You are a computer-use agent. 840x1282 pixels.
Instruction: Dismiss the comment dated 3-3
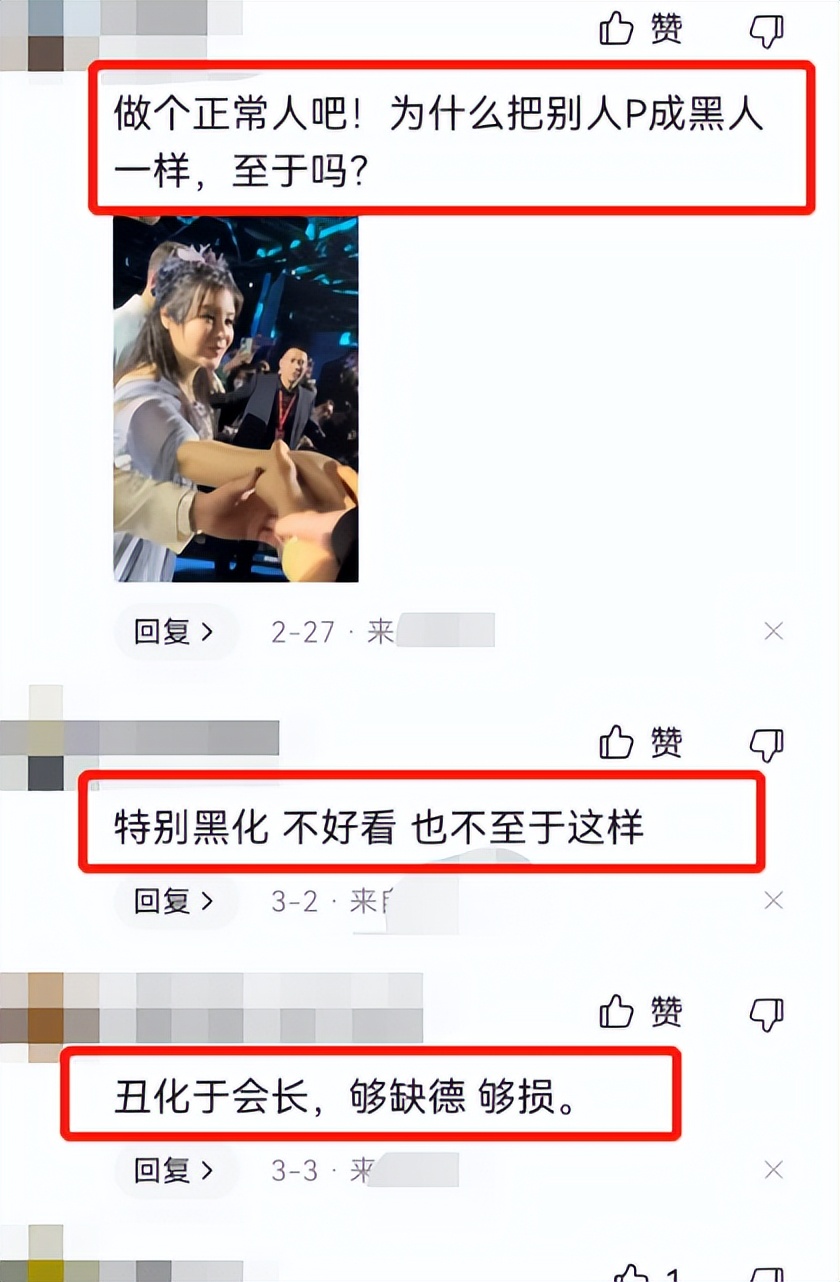[x=773, y=1169]
